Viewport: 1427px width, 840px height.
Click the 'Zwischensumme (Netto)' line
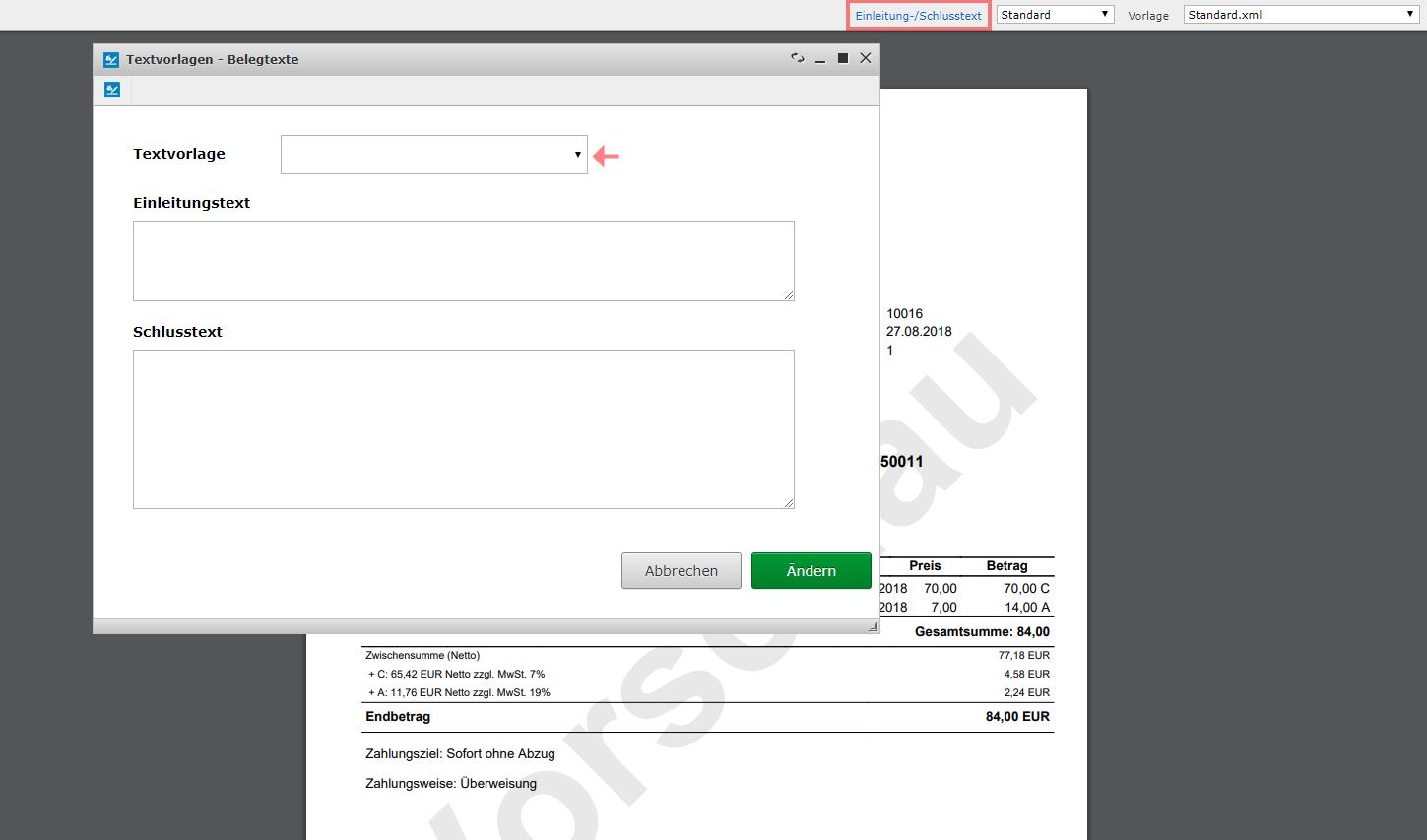[x=422, y=656]
